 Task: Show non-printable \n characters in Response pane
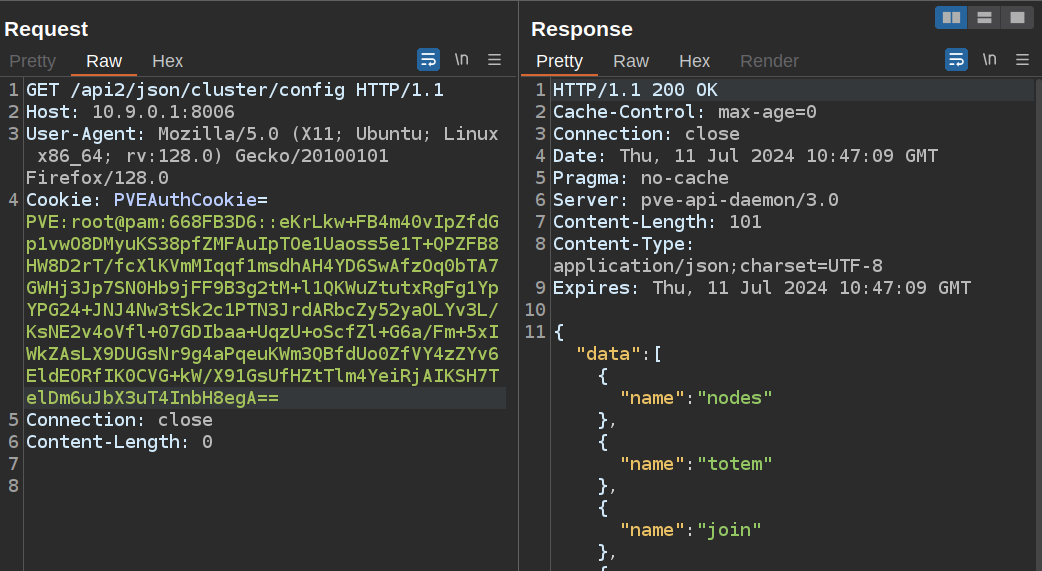[x=989, y=60]
